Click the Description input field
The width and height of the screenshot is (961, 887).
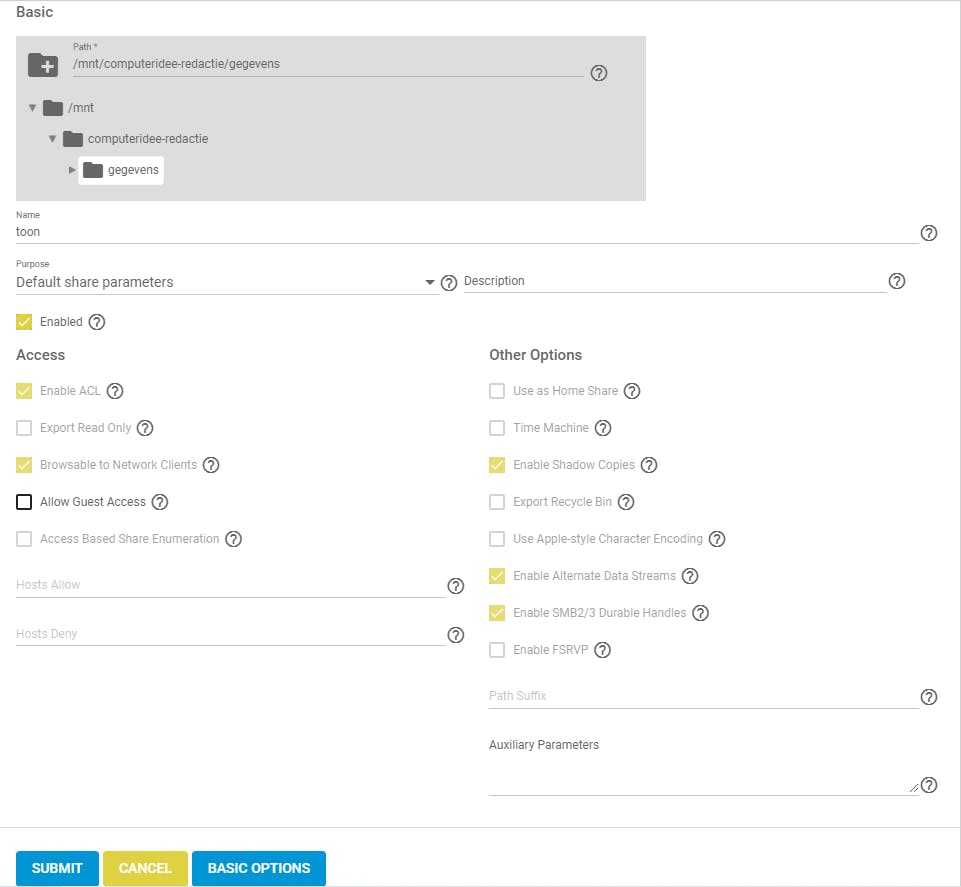click(x=675, y=282)
